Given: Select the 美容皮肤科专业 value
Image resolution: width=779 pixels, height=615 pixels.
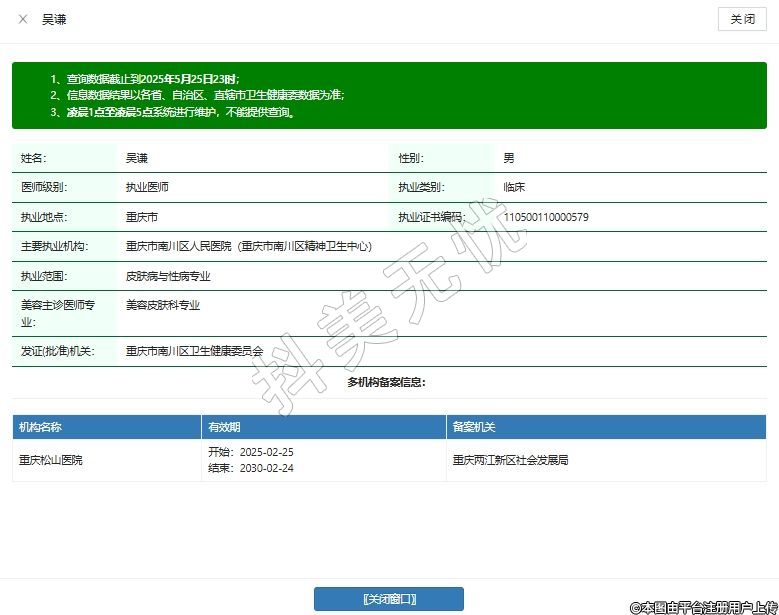Looking at the screenshot, I should coord(162,306).
